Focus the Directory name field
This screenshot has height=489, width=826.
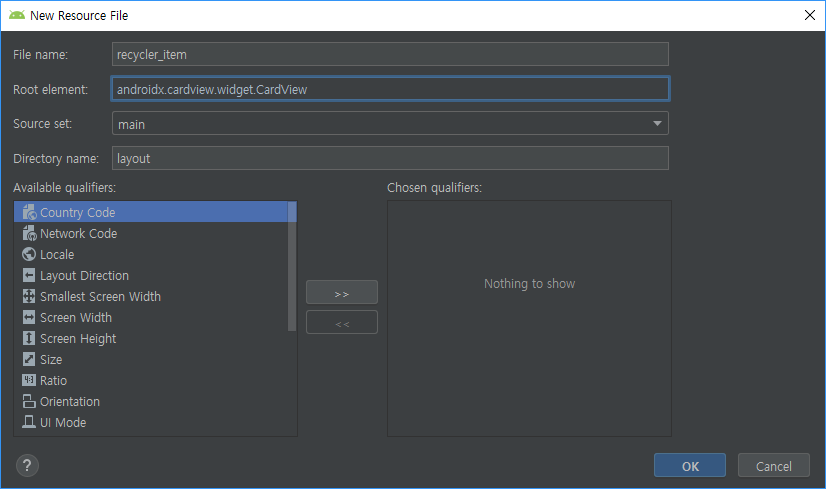point(390,158)
